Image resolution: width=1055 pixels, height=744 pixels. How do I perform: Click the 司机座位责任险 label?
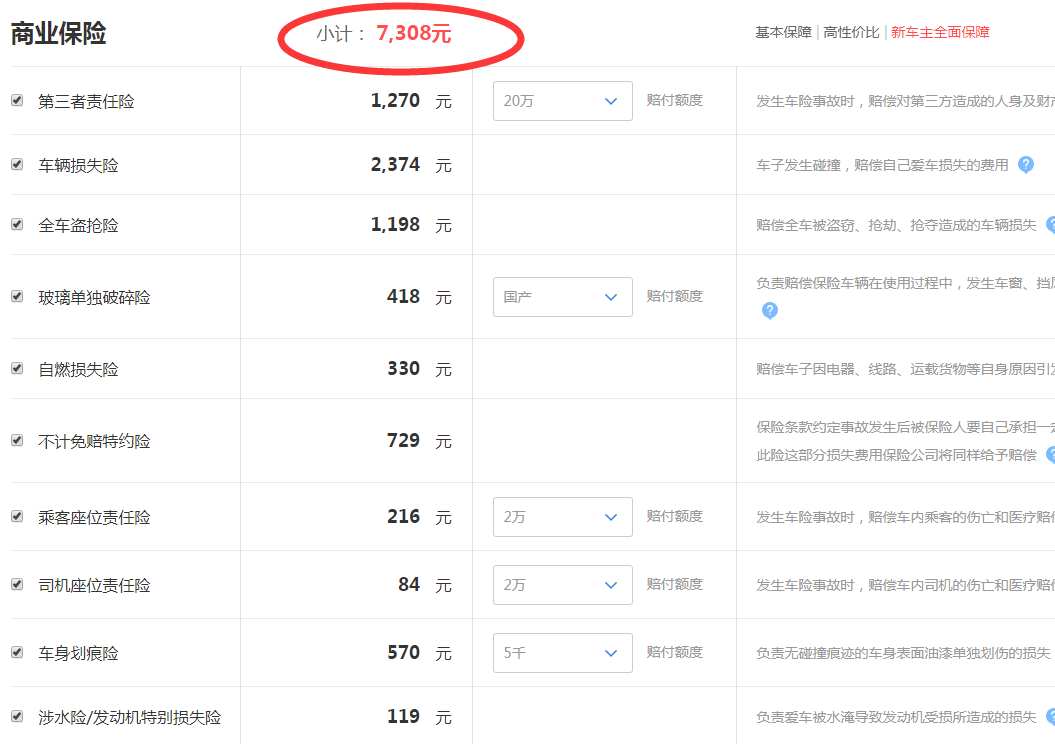point(94,585)
